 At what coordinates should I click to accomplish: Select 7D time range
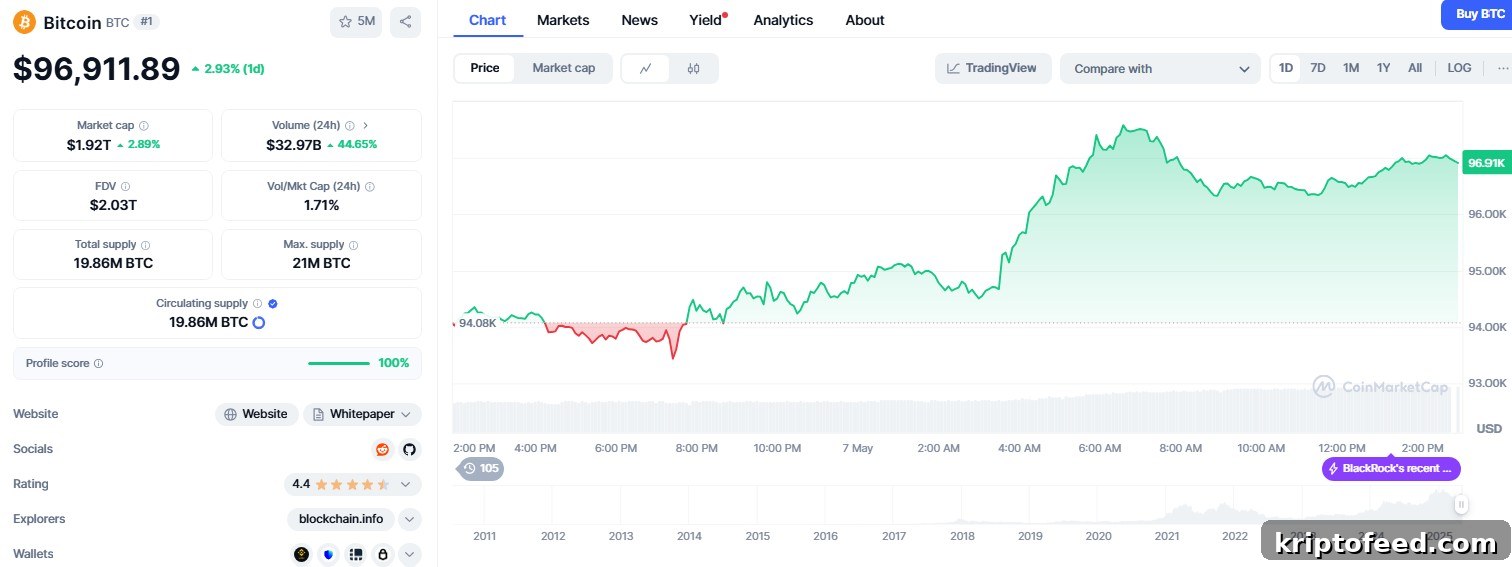tap(1318, 68)
